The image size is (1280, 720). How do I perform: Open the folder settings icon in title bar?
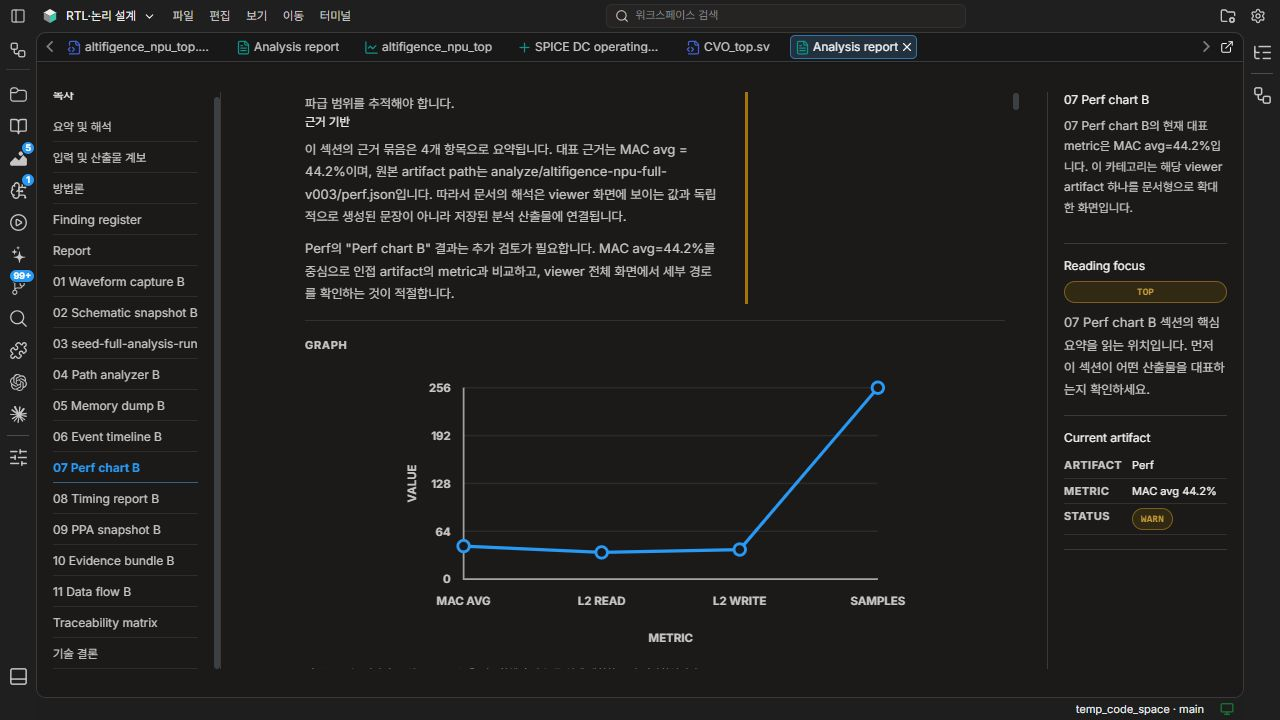1228,16
